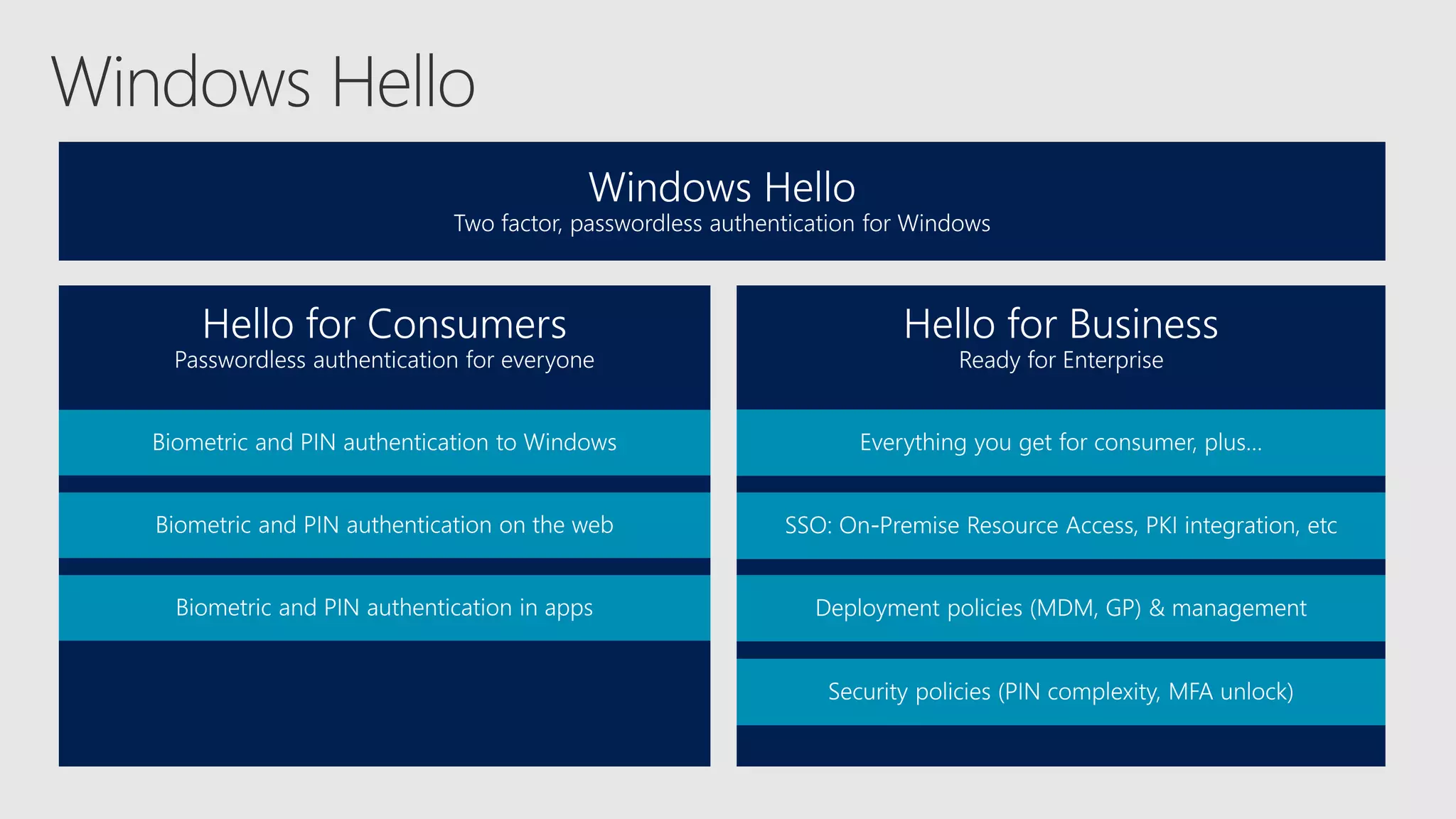Click Two factor passwordless authentication subtitle
The height and width of the screenshot is (819, 1456).
(722, 223)
